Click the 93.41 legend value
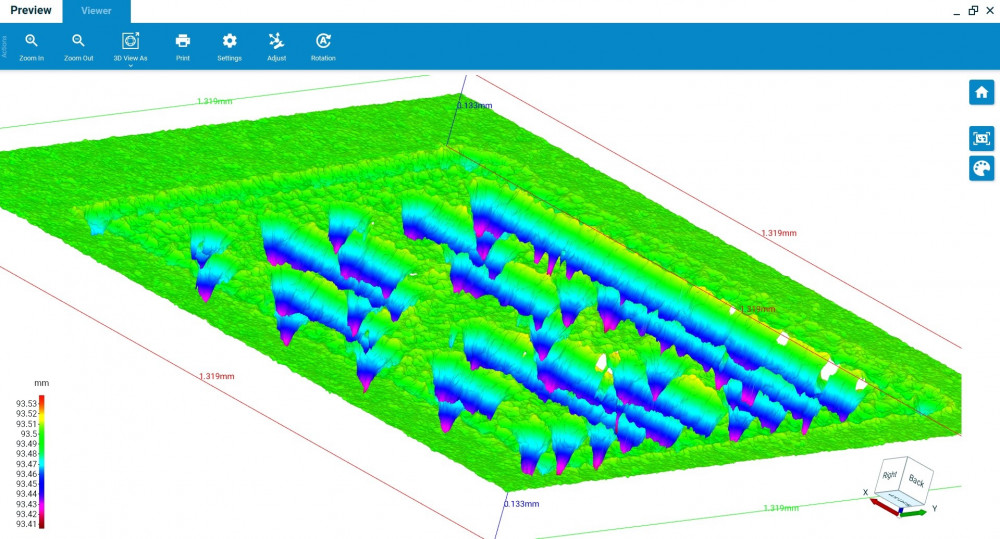1000x539 pixels. pos(27,524)
